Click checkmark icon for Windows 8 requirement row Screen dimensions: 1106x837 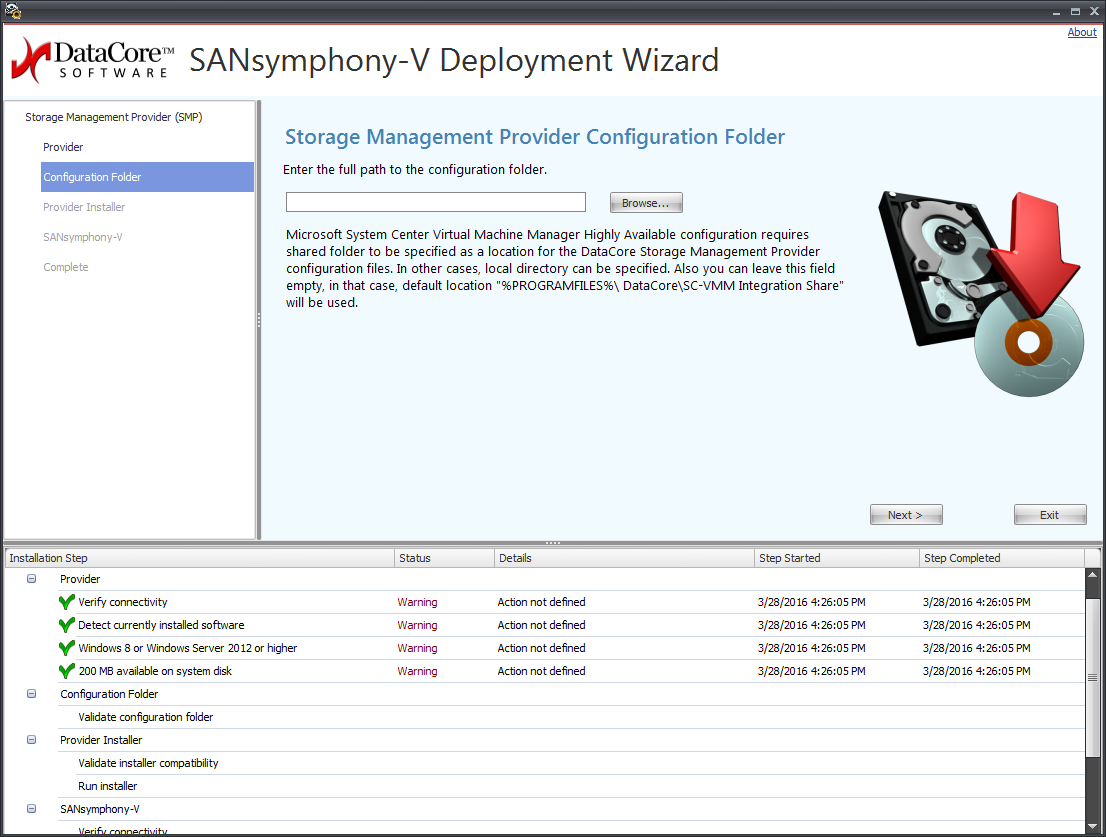(x=67, y=648)
